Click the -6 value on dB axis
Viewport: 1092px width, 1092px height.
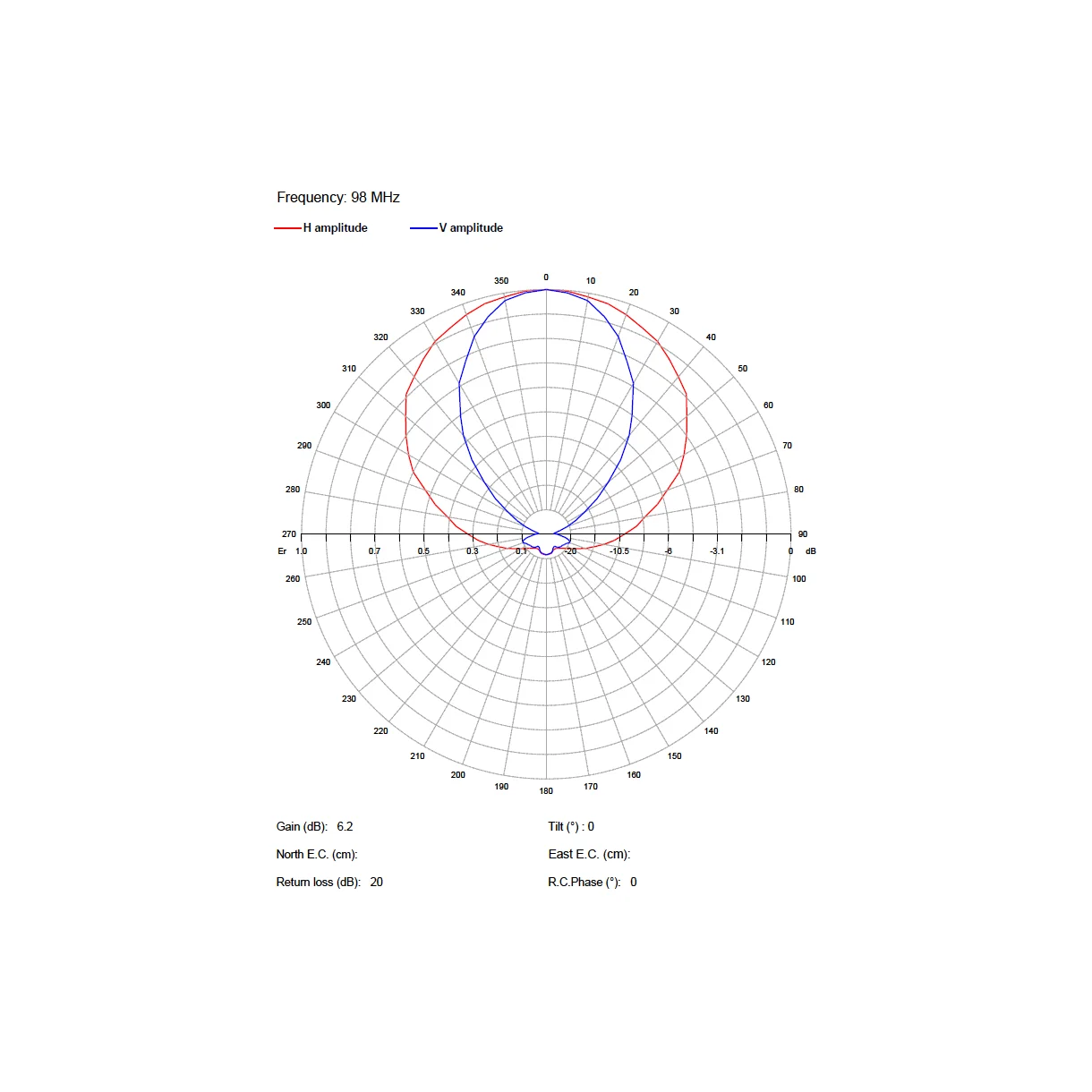click(x=668, y=551)
